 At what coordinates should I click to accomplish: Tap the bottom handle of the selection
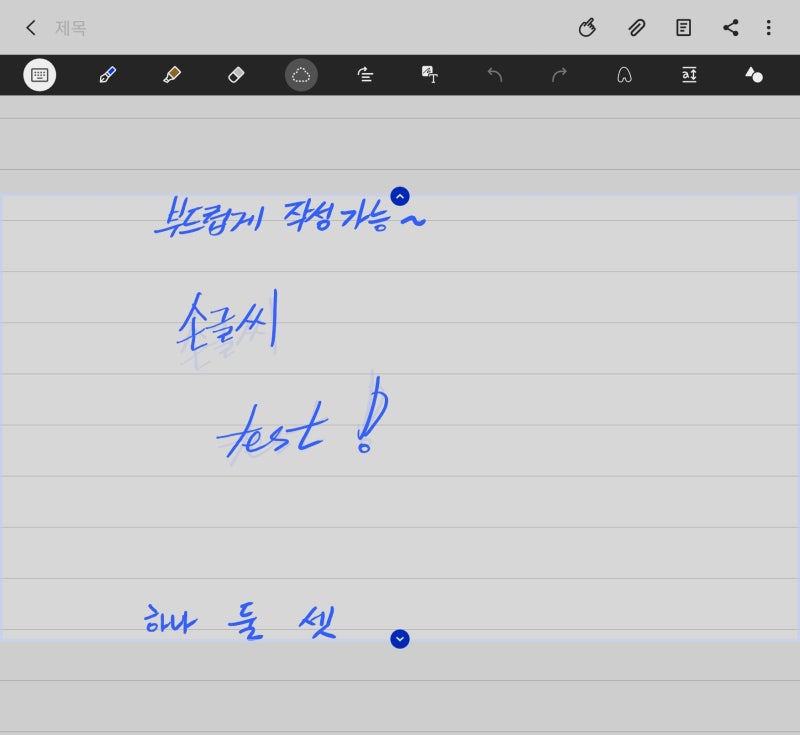coord(400,639)
